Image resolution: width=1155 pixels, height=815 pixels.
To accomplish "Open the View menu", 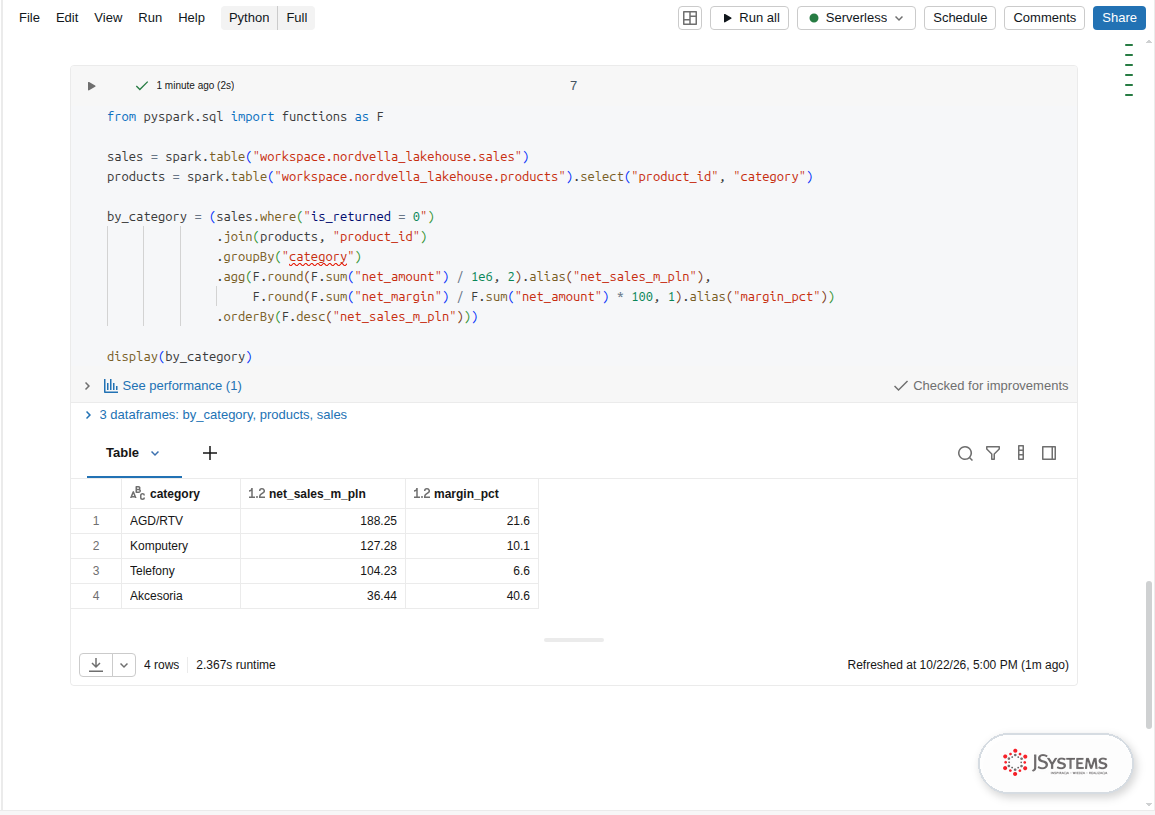I will [x=108, y=18].
